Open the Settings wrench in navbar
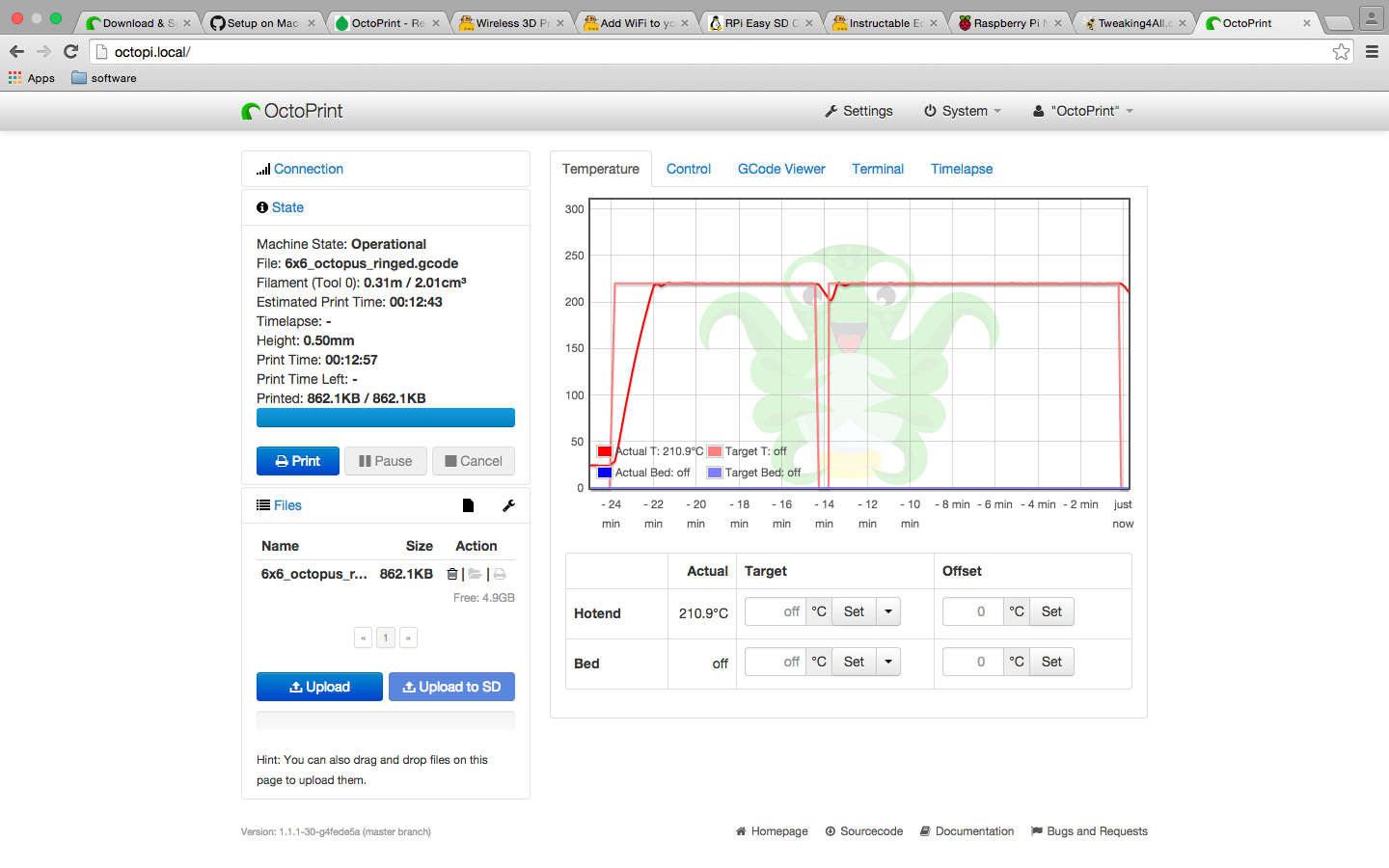The image size is (1389, 868). (x=858, y=111)
